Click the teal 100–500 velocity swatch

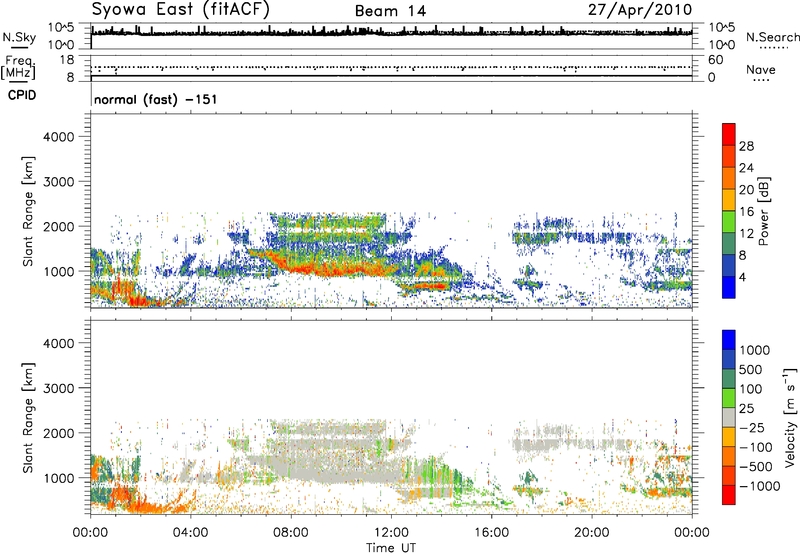[x=729, y=379]
